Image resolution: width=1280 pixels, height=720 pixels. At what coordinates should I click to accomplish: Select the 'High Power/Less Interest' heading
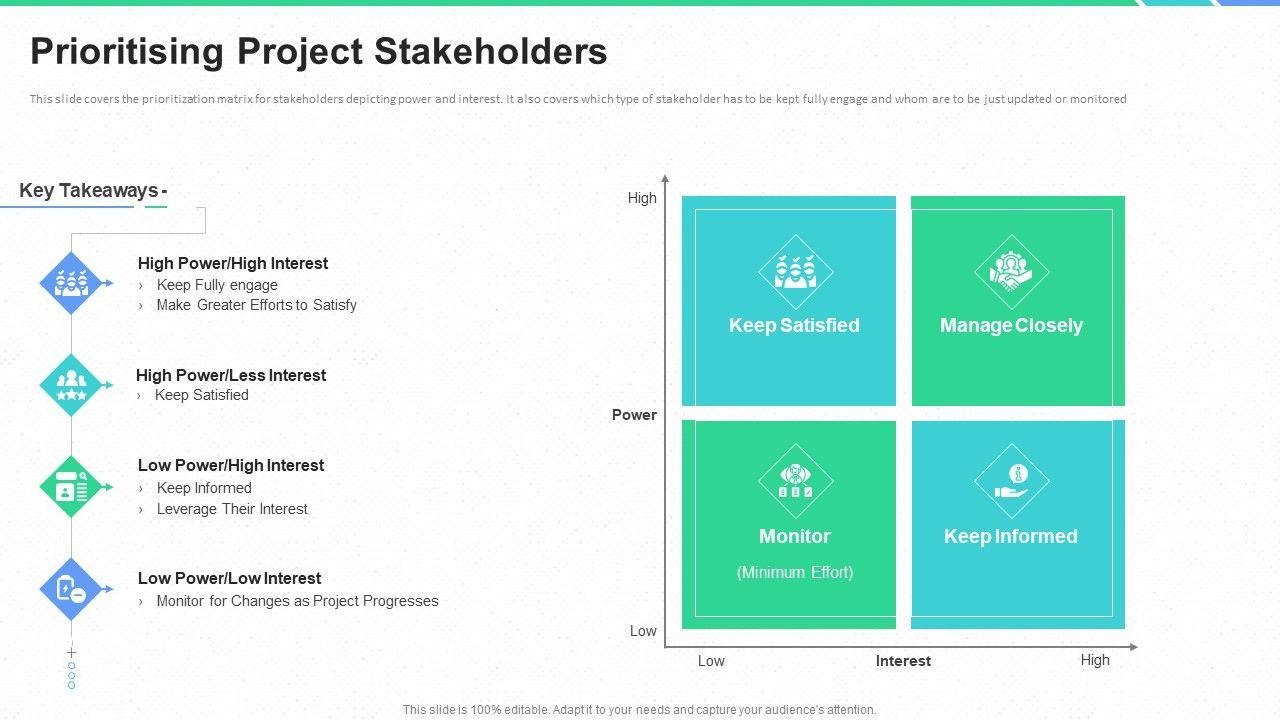(x=231, y=375)
